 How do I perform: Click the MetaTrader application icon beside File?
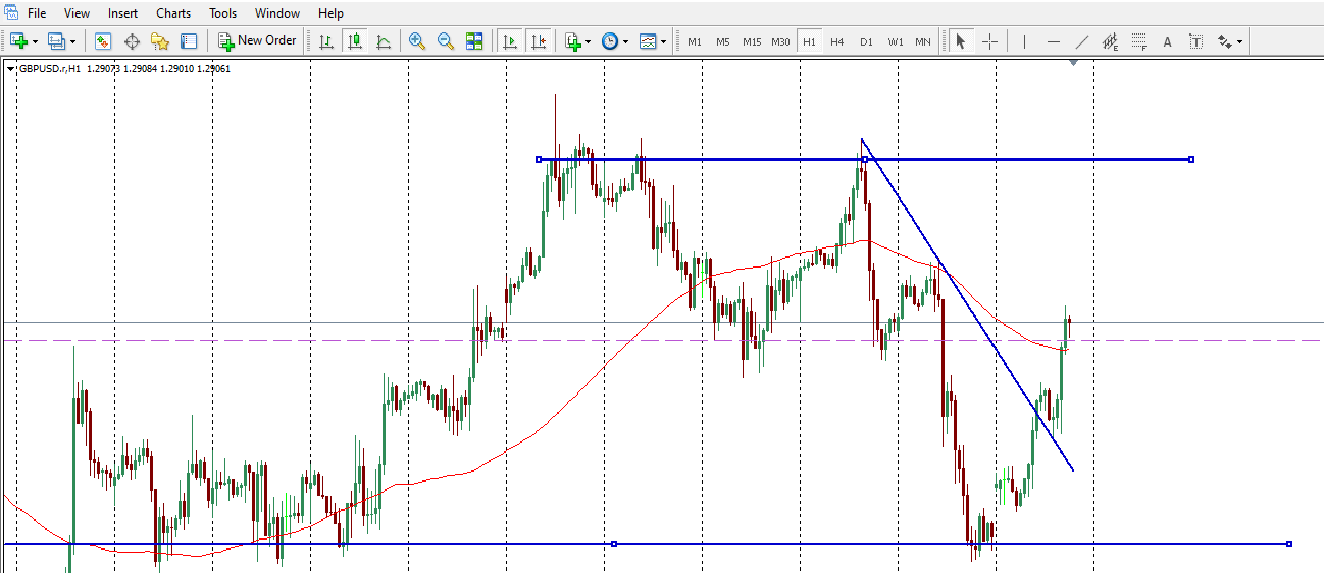click(11, 13)
